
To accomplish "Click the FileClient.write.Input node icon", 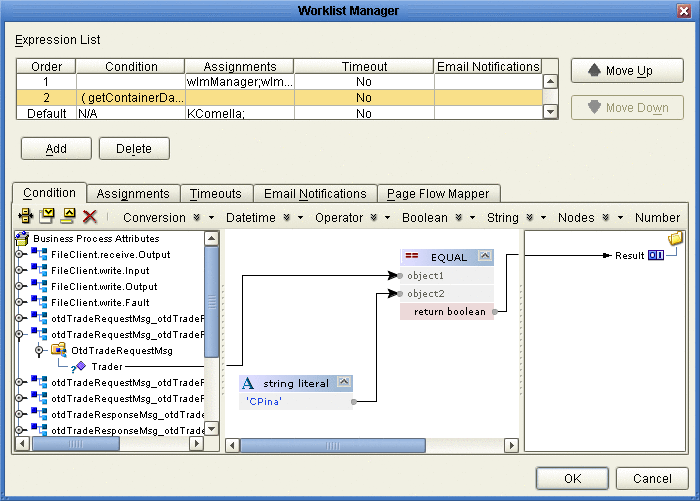I will (x=39, y=270).
